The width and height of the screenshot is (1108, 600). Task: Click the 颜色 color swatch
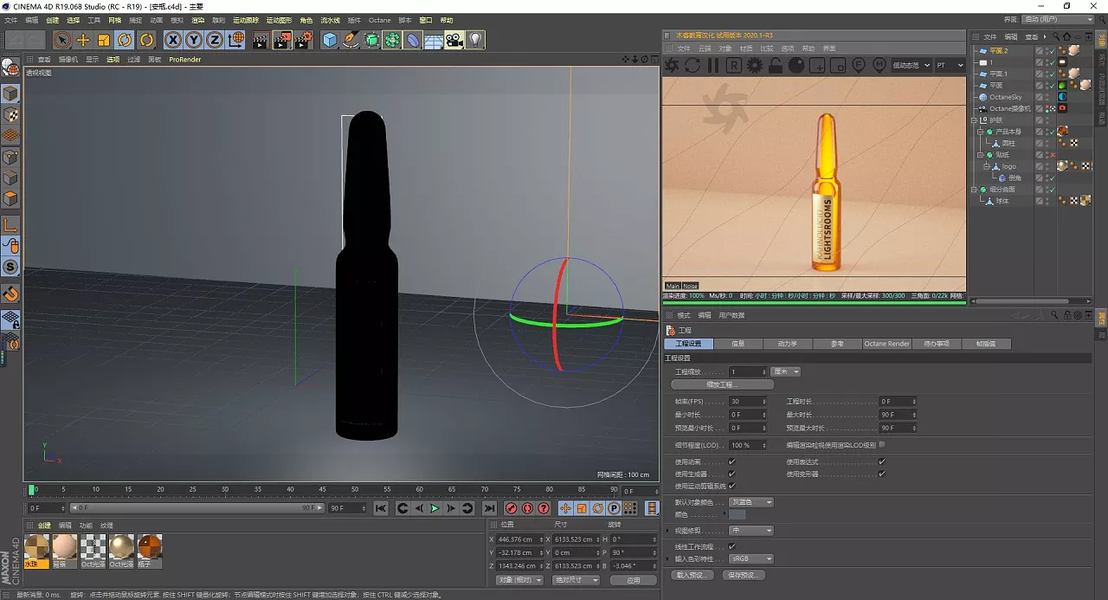pos(737,514)
